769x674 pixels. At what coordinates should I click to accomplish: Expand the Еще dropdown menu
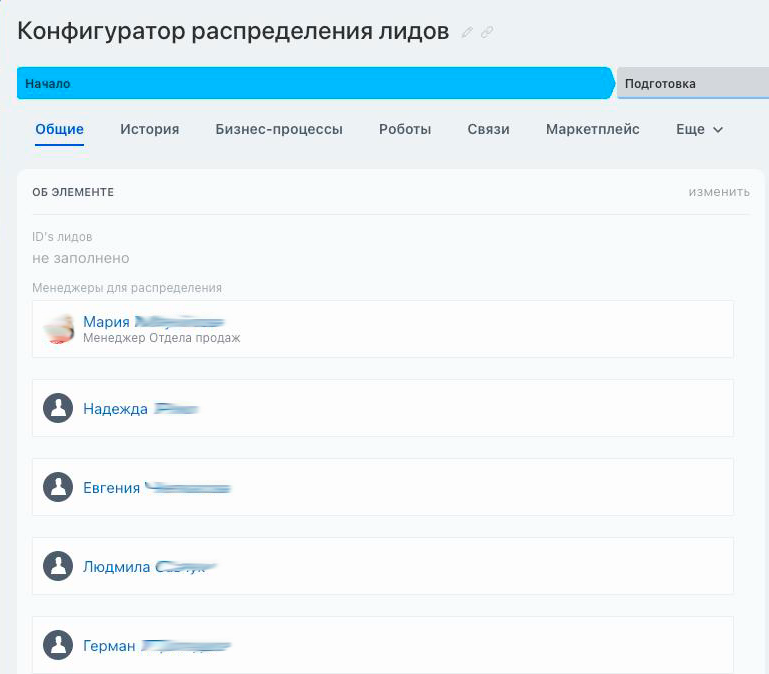[699, 129]
